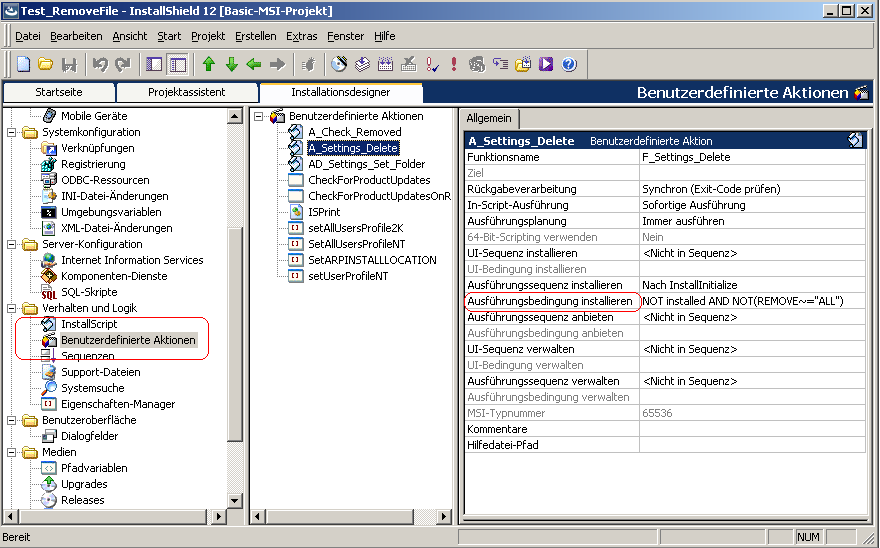Collapse the Benutzerdefinierte Aktionen root node
The image size is (880, 548).
[x=259, y=116]
